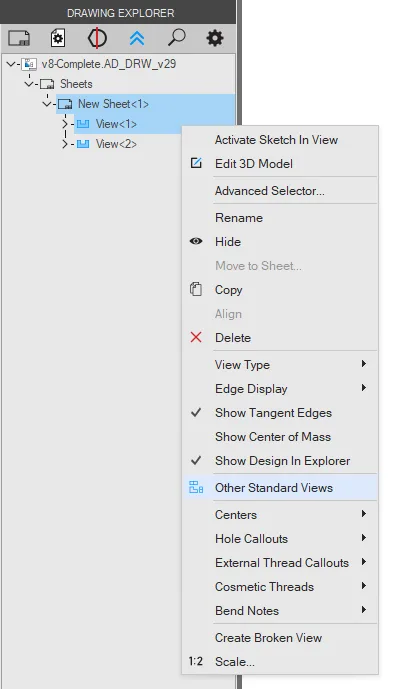Click the circle with red line icon

97,38
